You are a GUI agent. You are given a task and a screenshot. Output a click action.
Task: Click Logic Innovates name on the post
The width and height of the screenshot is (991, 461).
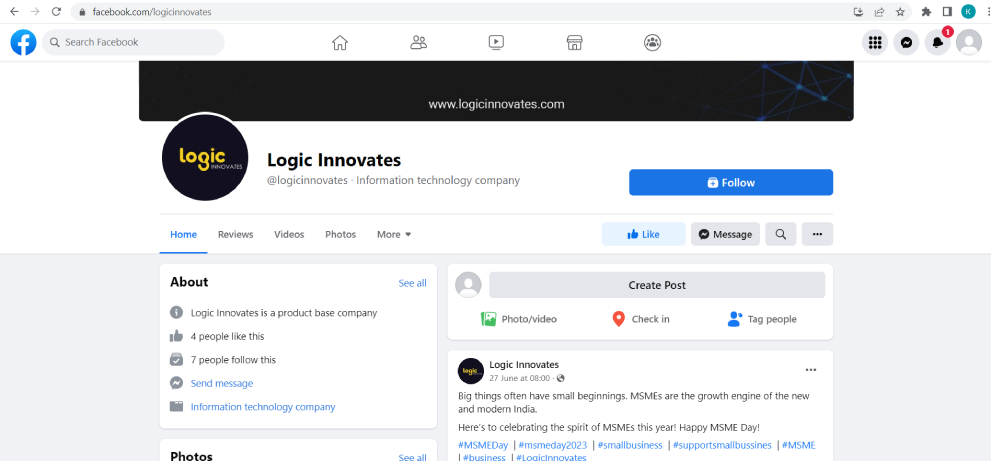[524, 365]
